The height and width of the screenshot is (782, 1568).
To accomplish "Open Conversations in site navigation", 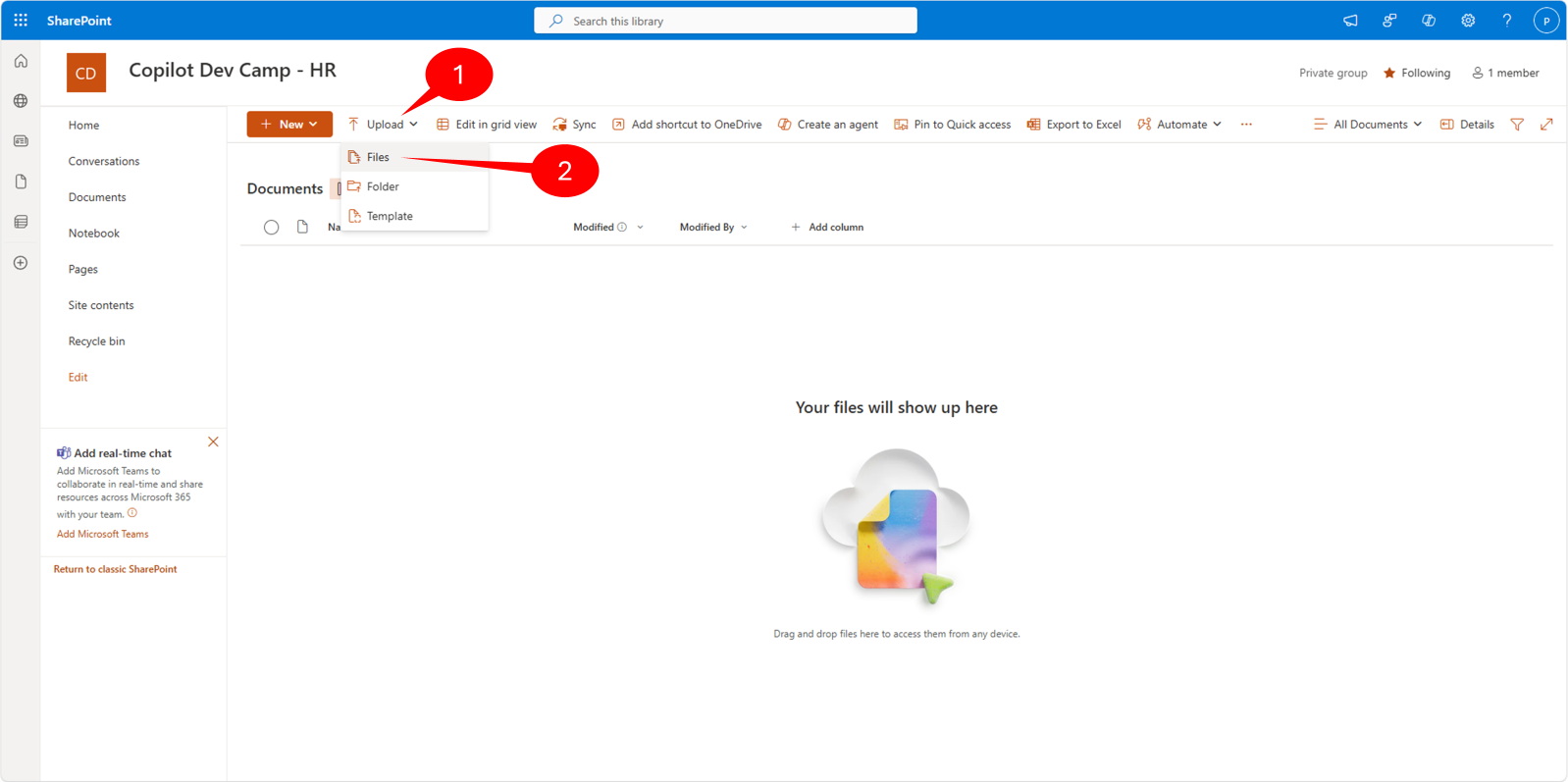I will point(104,161).
